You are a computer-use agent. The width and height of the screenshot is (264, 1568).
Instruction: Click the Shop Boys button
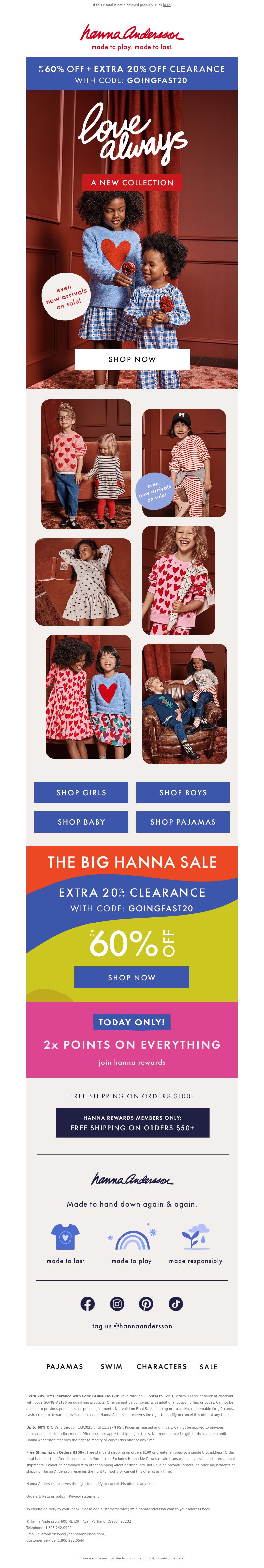click(183, 792)
